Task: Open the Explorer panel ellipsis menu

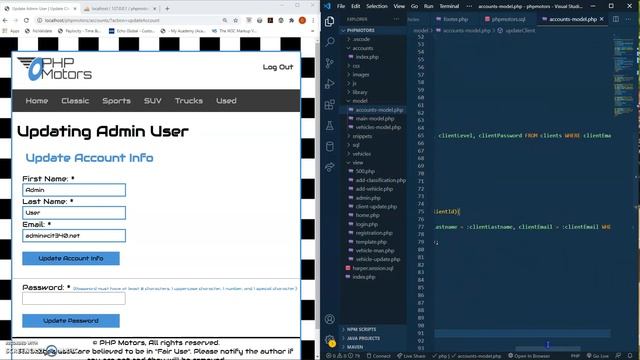Action: click(x=396, y=19)
